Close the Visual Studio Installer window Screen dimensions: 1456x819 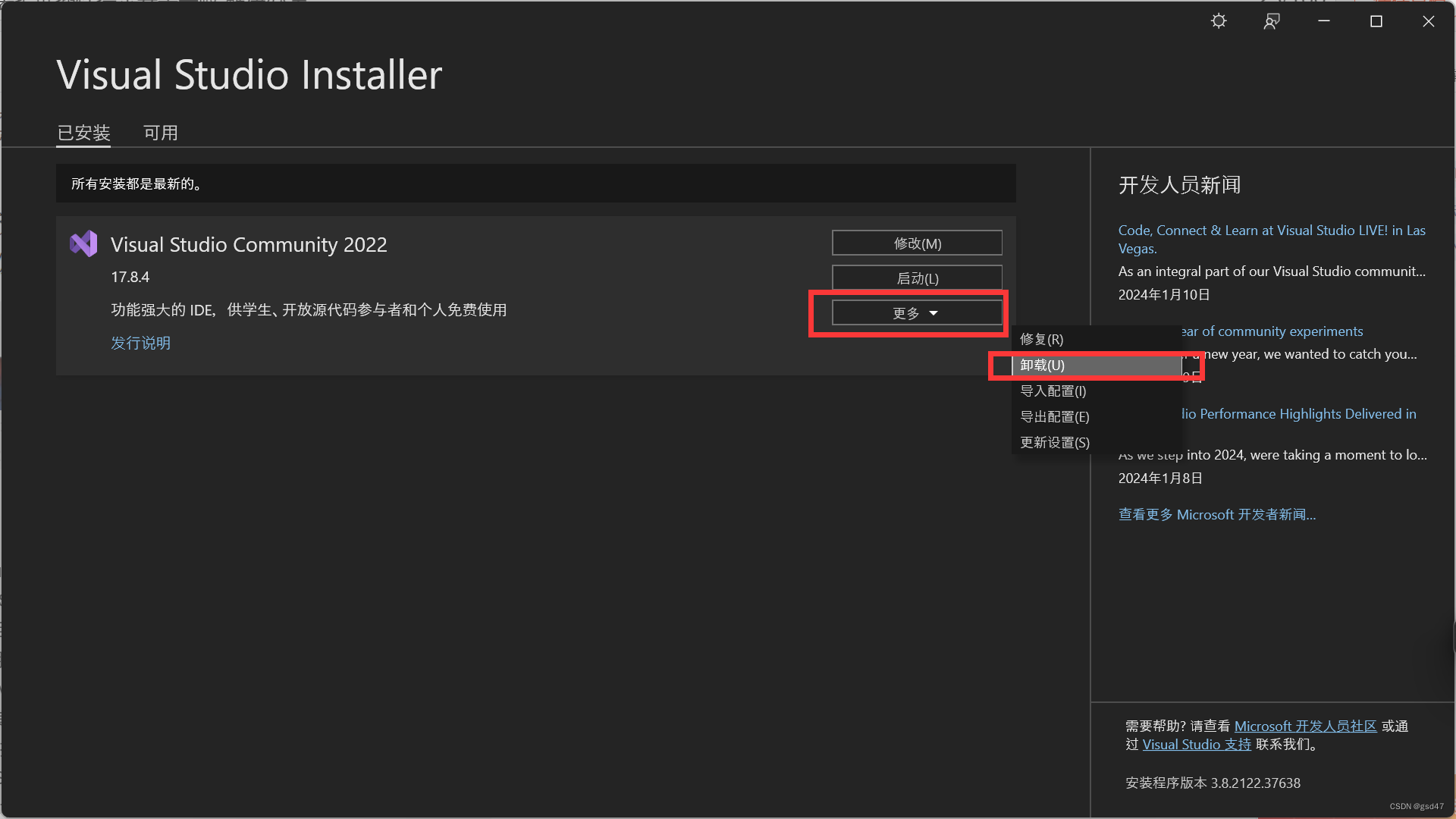coord(1429,21)
